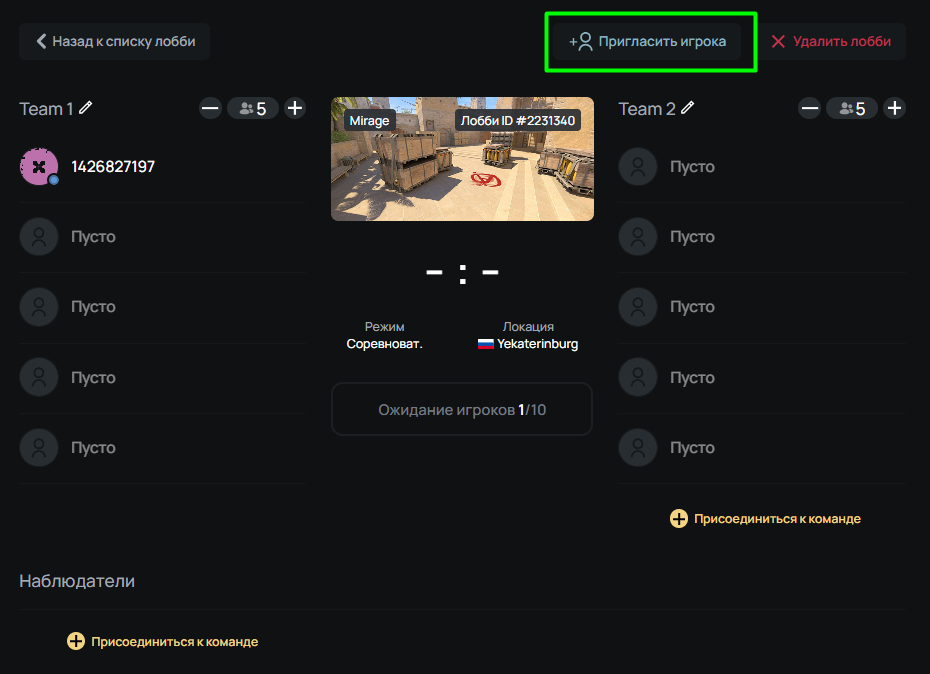This screenshot has height=674, width=930.
Task: Open the Mirage map thumbnail
Action: coord(462,159)
